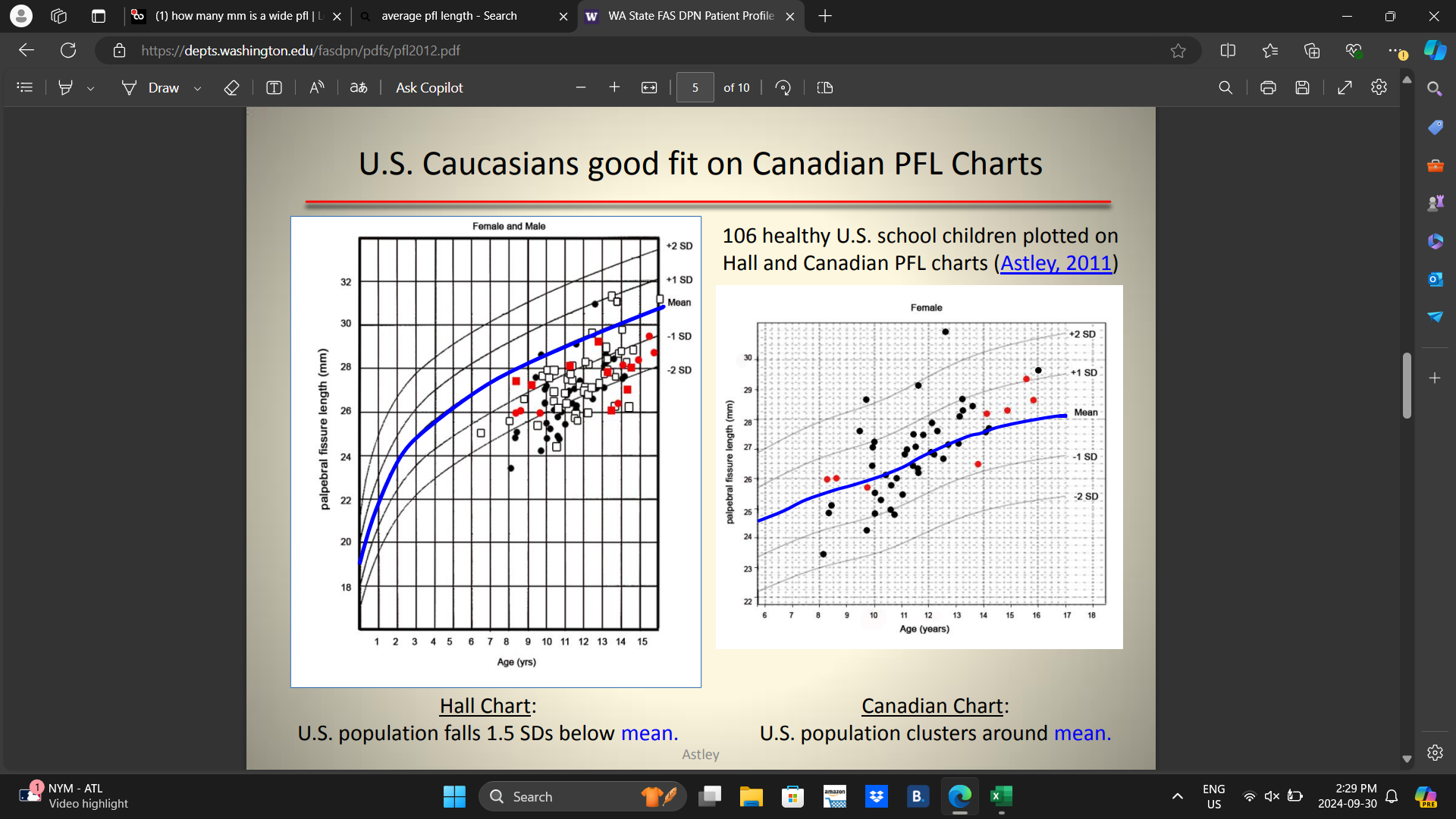Rotate the current page
The width and height of the screenshot is (1456, 819).
[783, 87]
